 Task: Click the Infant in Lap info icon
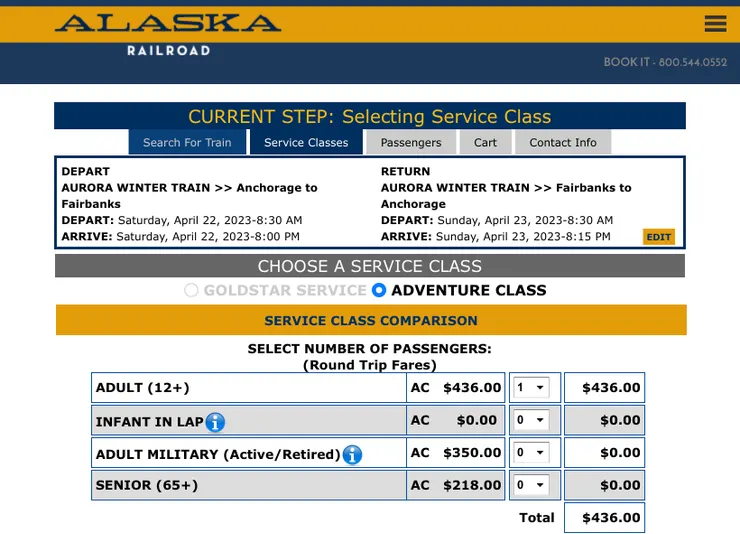[x=215, y=422]
